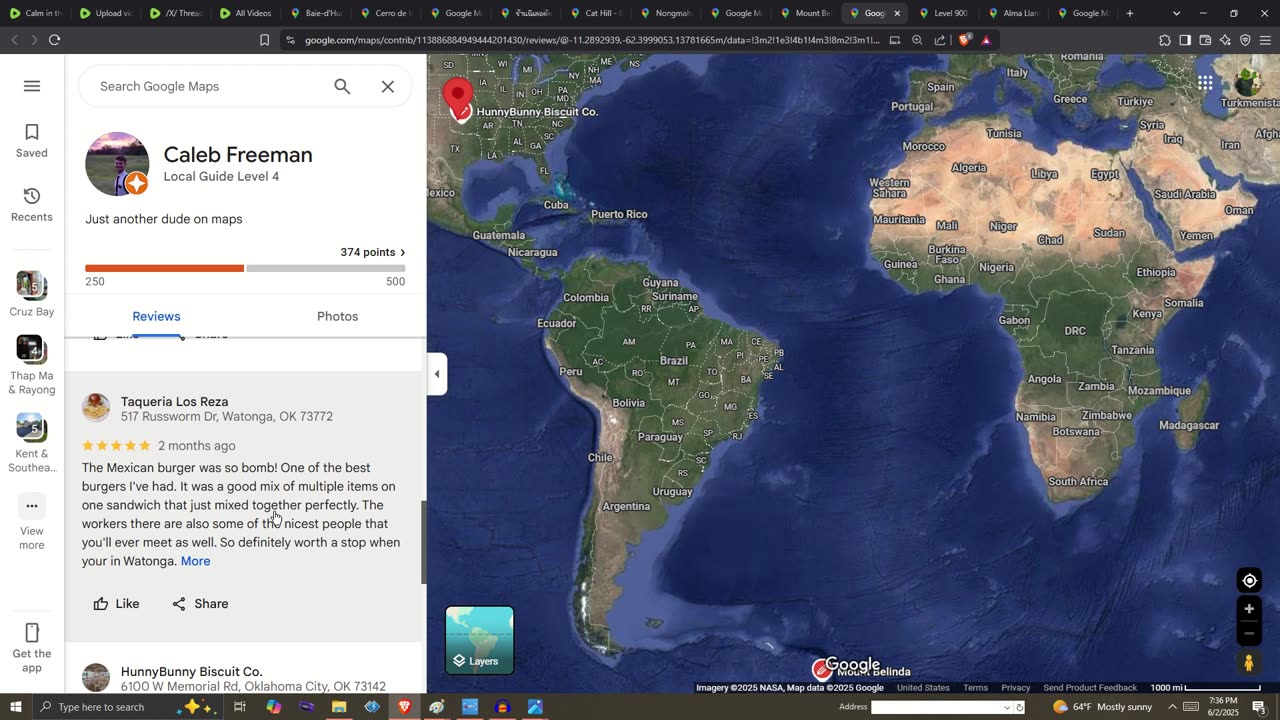Open Recents in sidebar
1280x720 pixels.
pyautogui.click(x=32, y=205)
